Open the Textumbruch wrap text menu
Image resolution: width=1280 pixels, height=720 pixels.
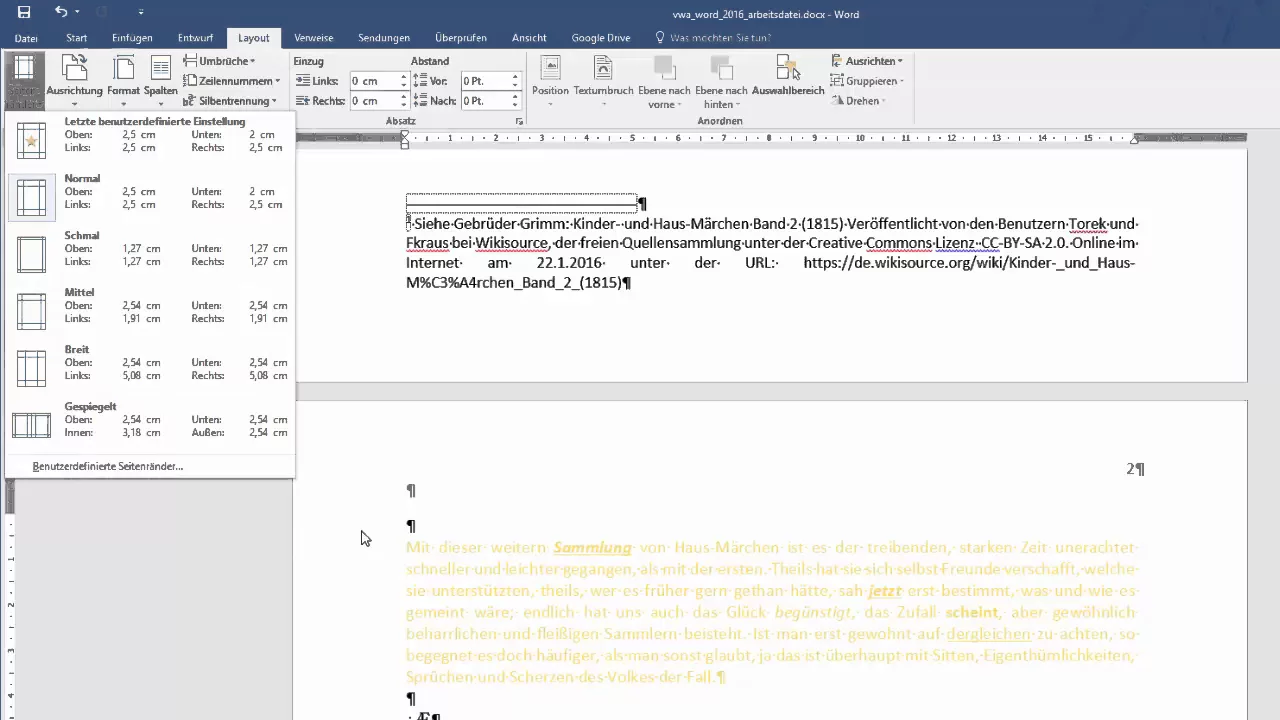point(603,81)
